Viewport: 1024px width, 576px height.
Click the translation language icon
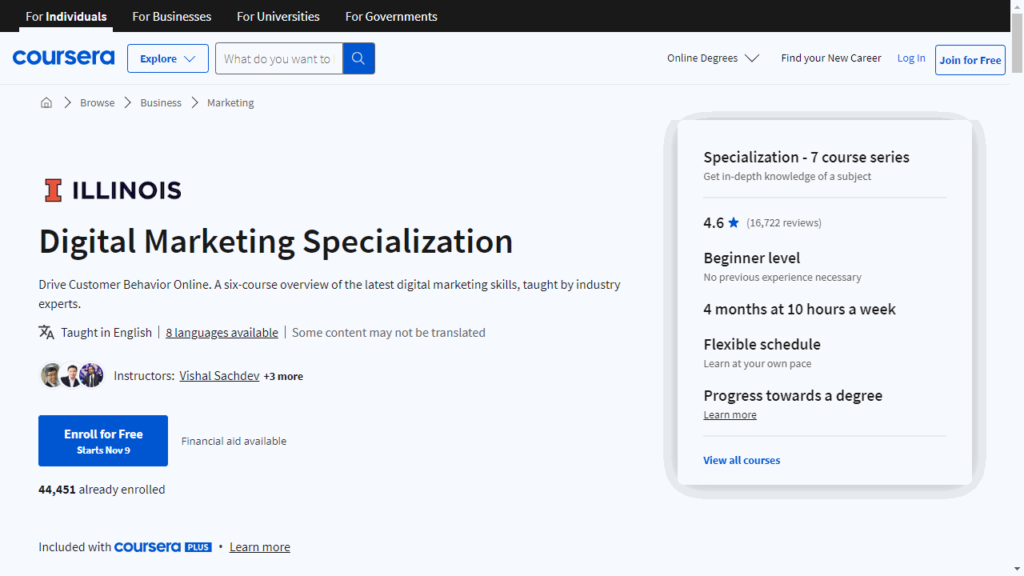[x=46, y=332]
